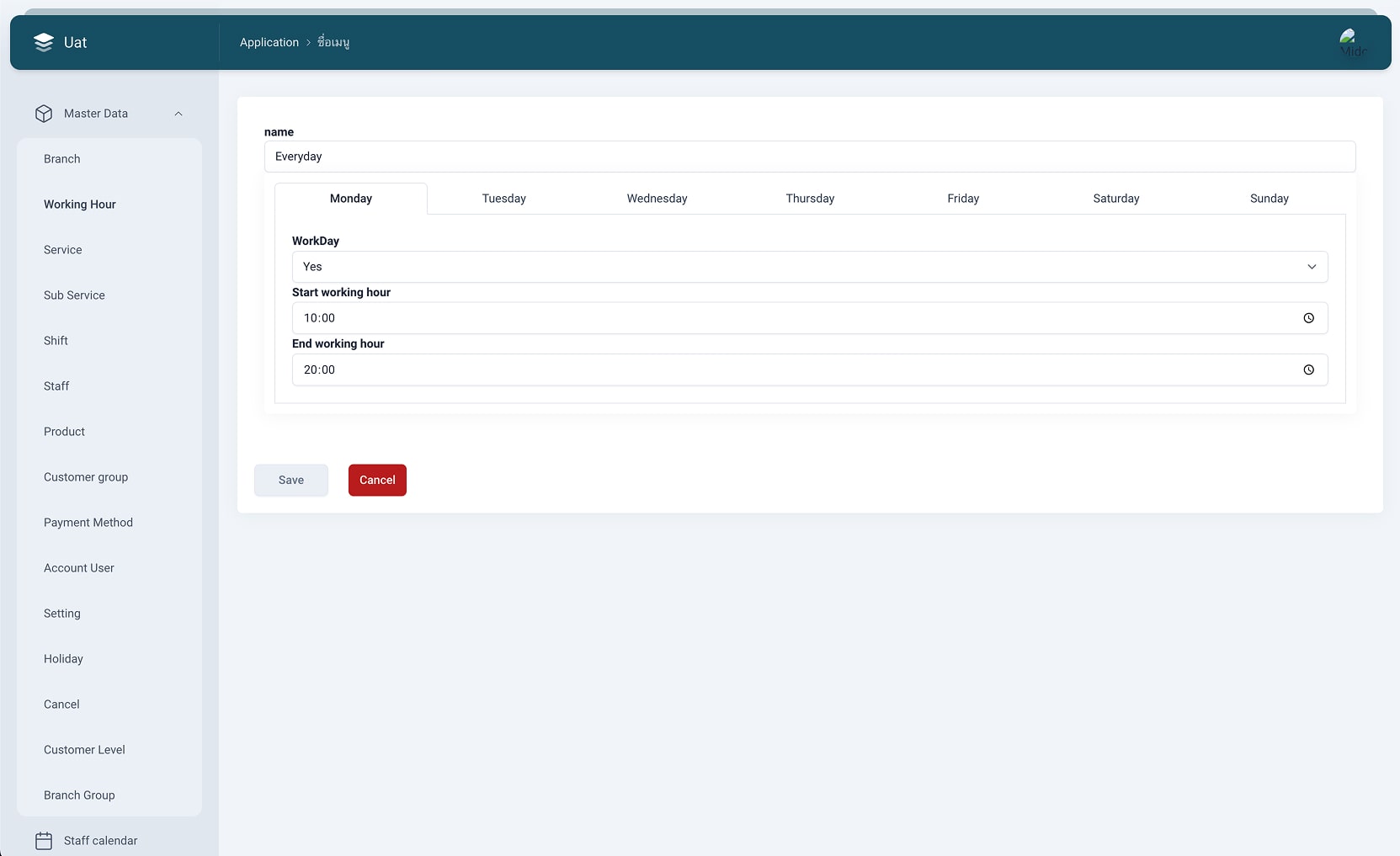Click the Staff calendar icon
1400x856 pixels.
click(x=44, y=840)
